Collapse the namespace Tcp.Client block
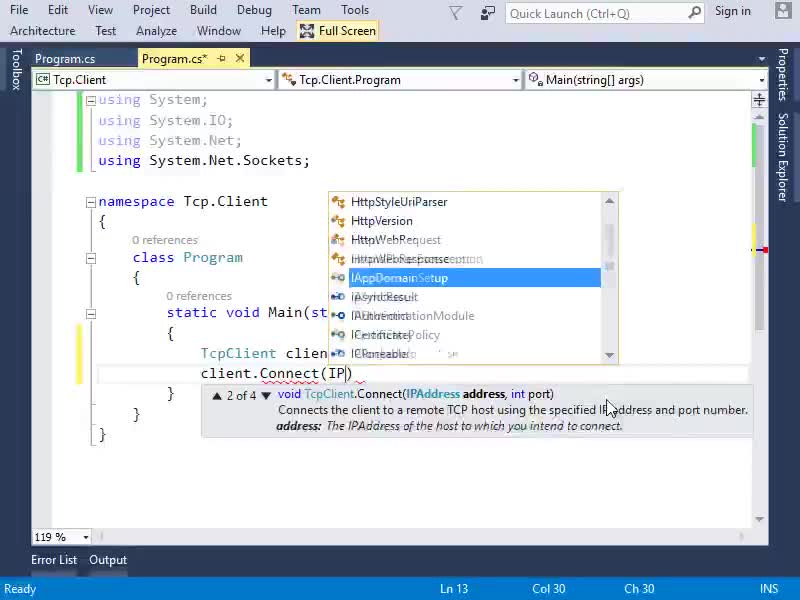The height and width of the screenshot is (600, 800). (x=91, y=203)
